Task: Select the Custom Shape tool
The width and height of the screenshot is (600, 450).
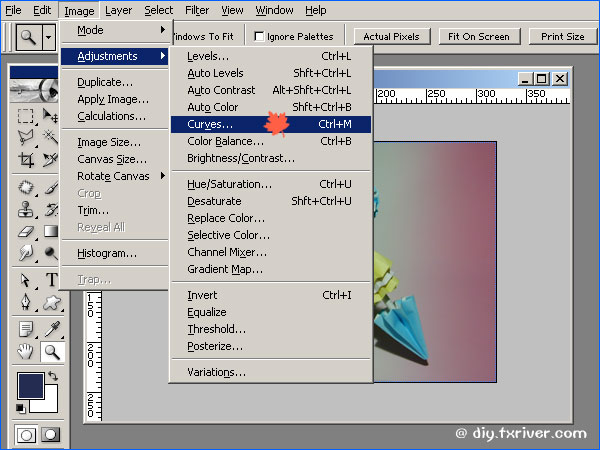Action: [x=52, y=302]
